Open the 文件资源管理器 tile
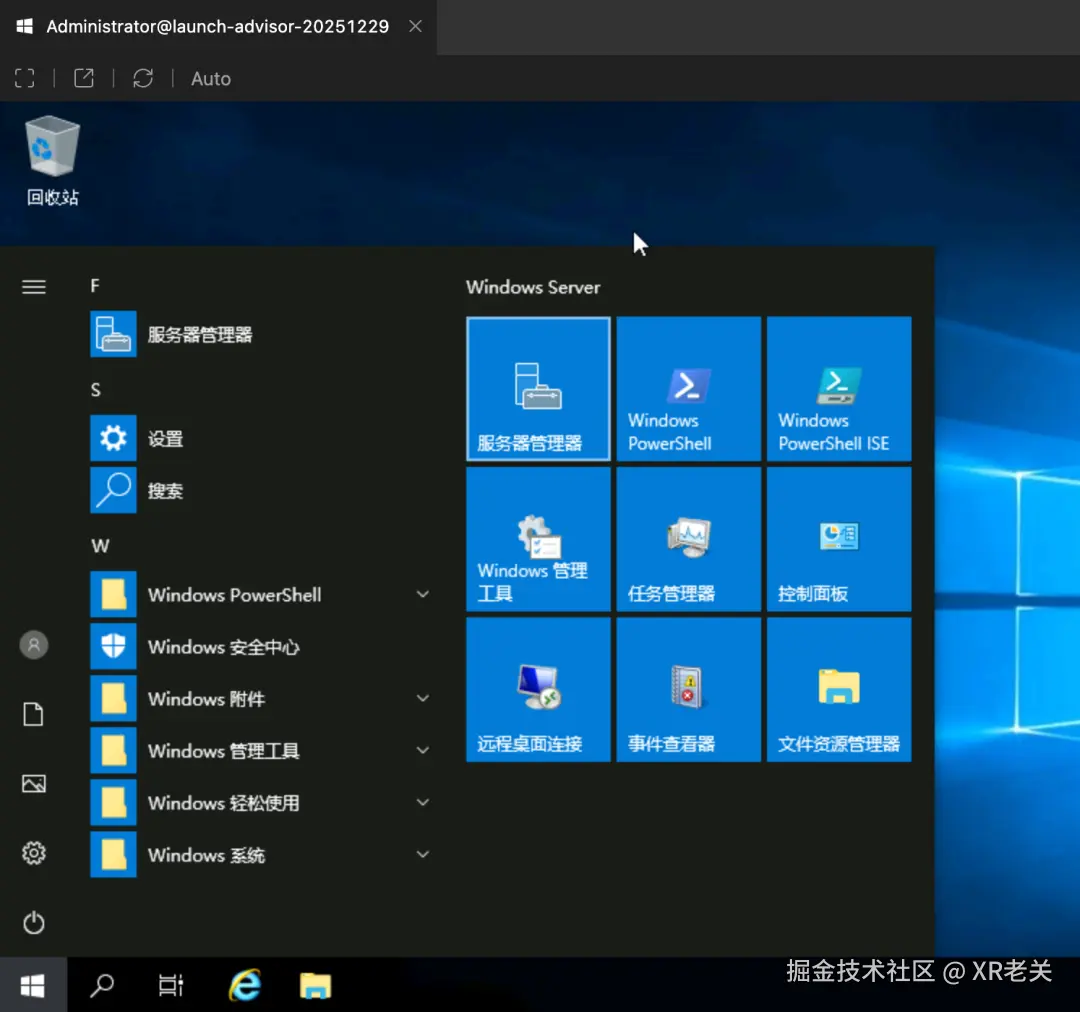This screenshot has height=1012, width=1080. pyautogui.click(x=839, y=689)
